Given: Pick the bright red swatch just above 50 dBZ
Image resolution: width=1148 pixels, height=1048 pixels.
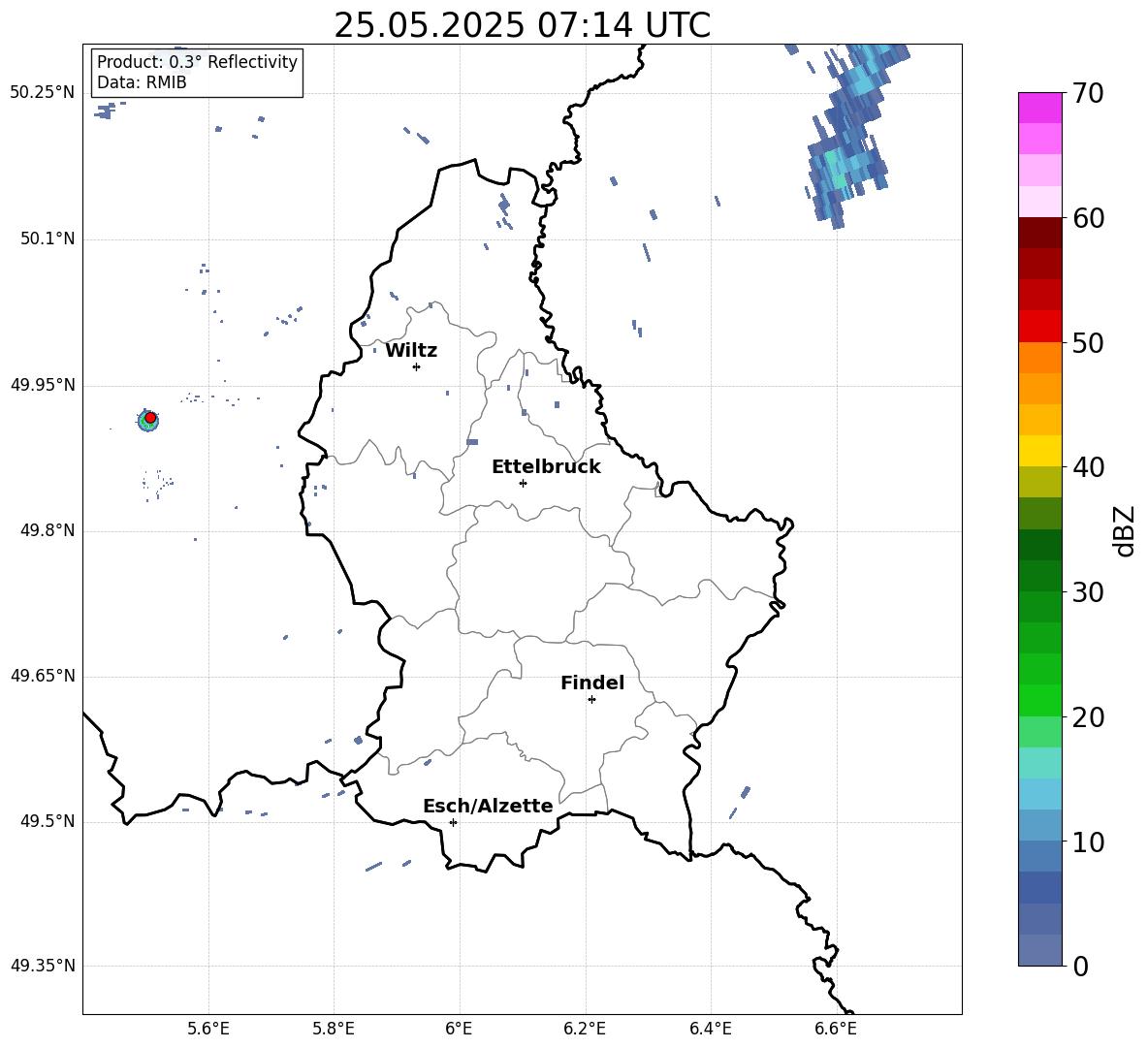Looking at the screenshot, I should [x=1040, y=327].
